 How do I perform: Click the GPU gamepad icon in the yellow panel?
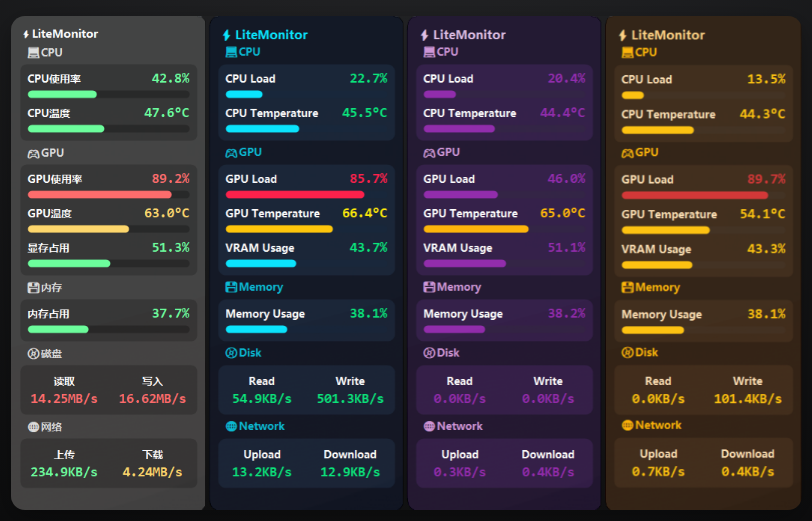pyautogui.click(x=628, y=153)
